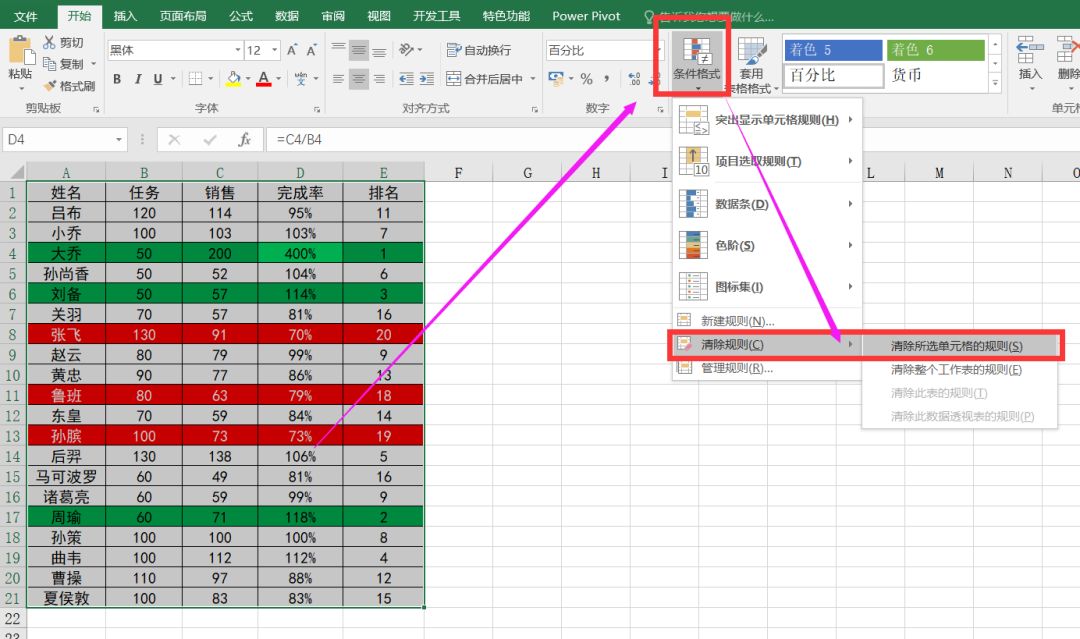Toggle bold formatting on selected cells

tap(117, 78)
